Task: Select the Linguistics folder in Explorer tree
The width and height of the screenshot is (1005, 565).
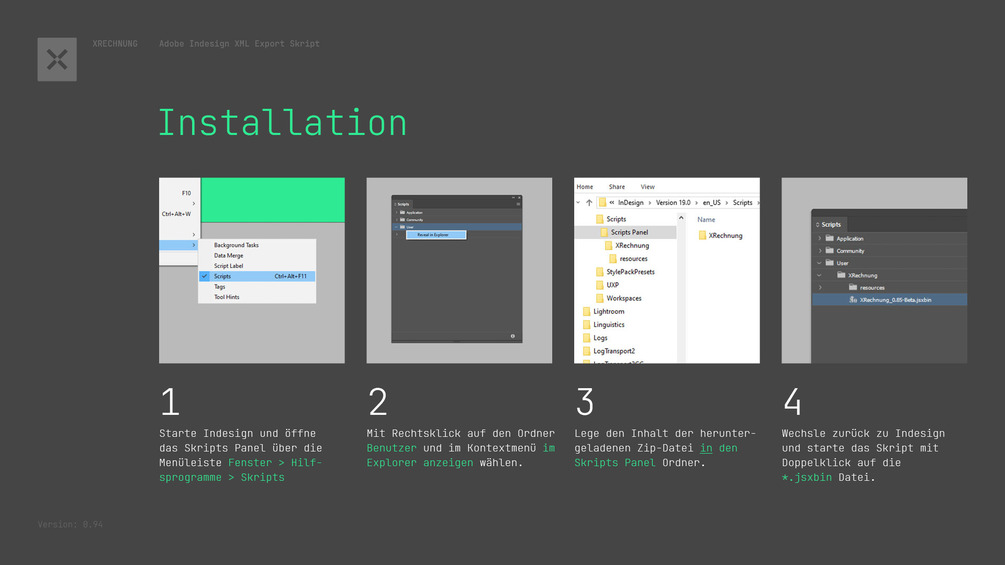Action: (x=603, y=325)
